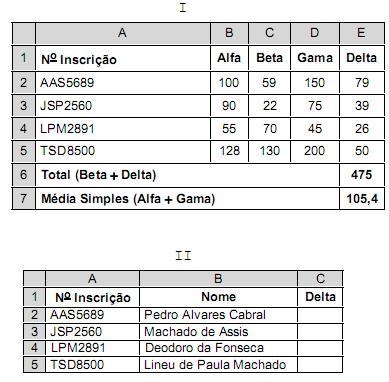Screen dimensions: 389x382
Task: Click the Alfa header cell
Action: [x=229, y=58]
